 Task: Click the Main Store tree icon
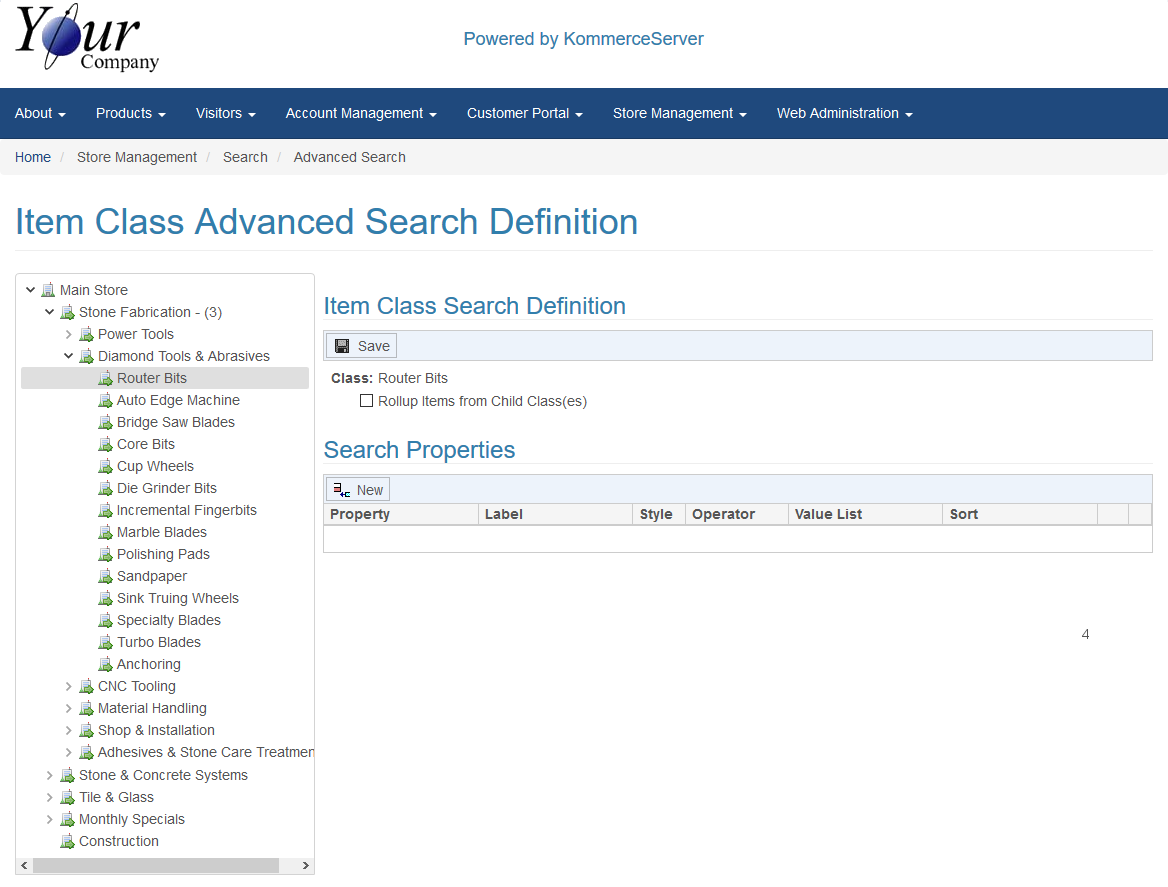[x=48, y=290]
